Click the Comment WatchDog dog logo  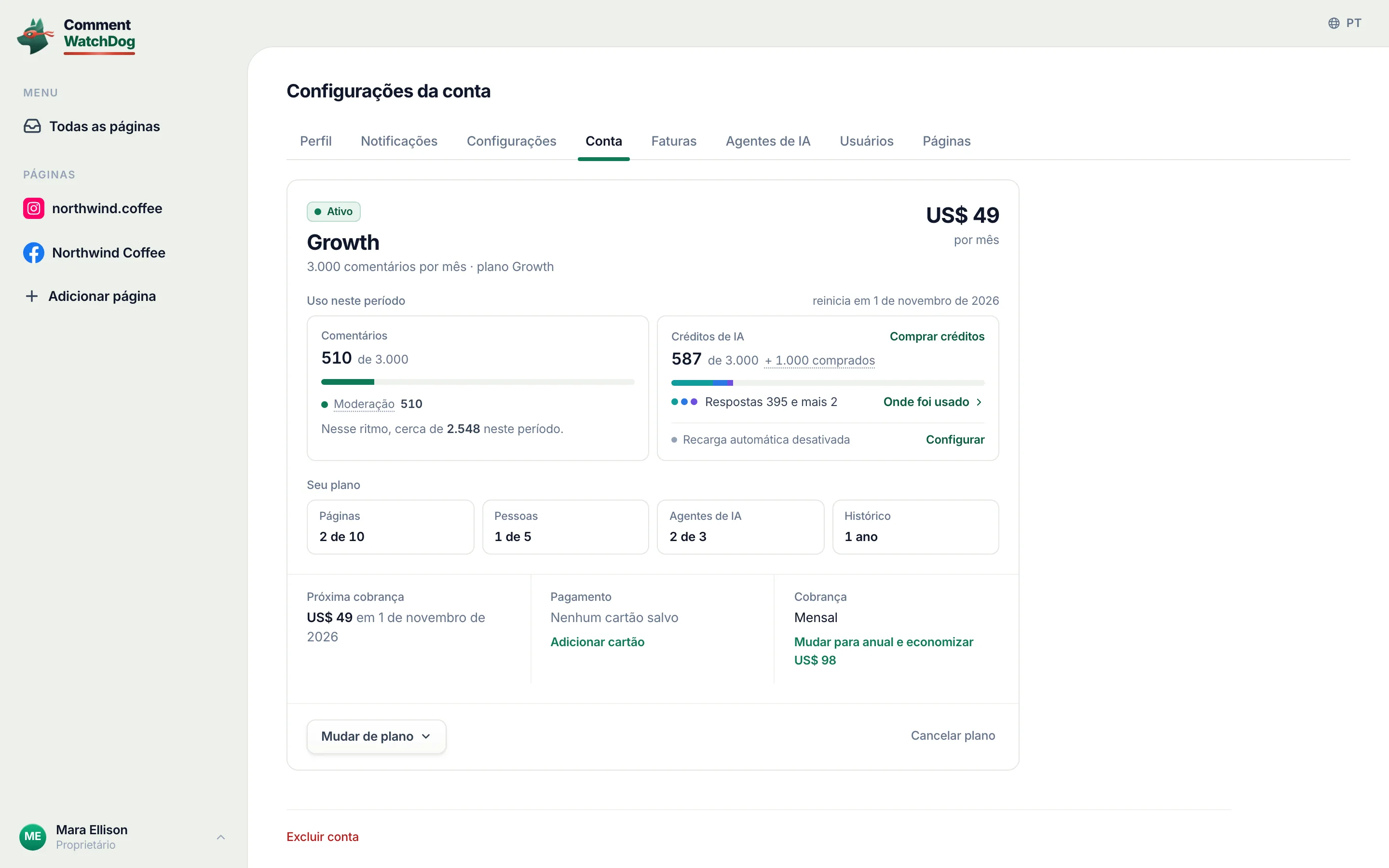pos(35,36)
